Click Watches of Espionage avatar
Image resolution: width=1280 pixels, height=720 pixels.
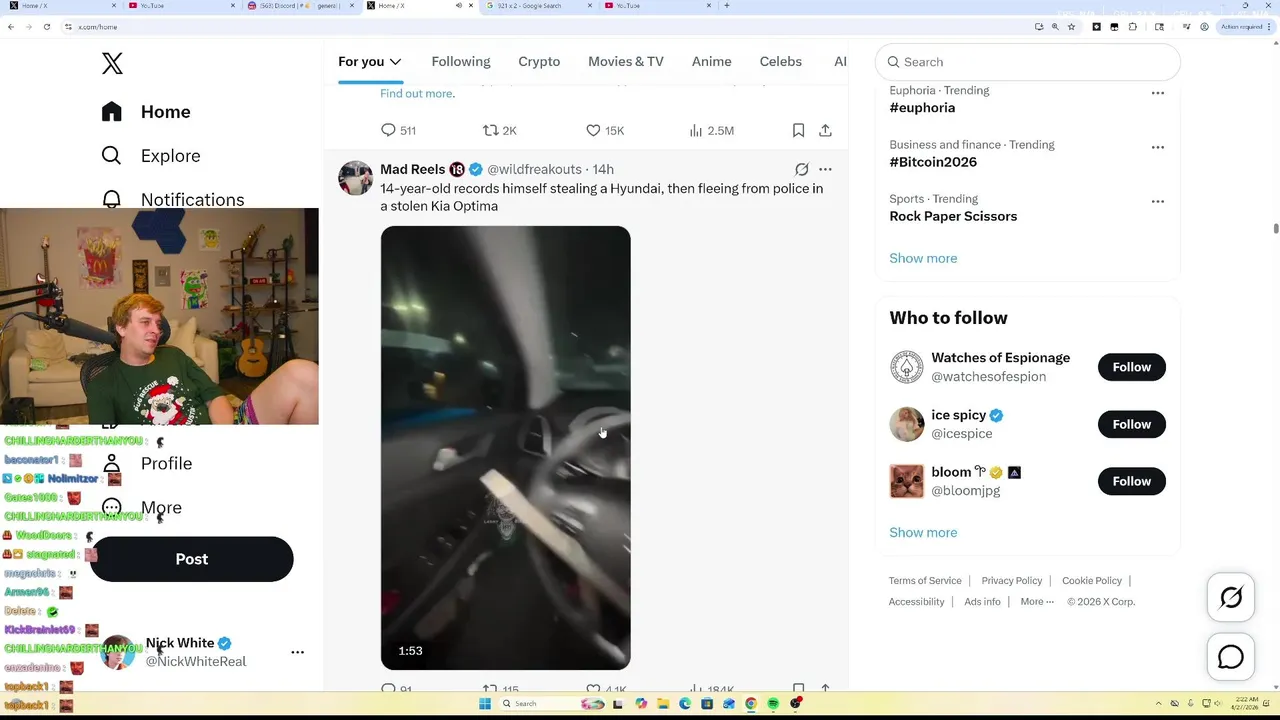(907, 367)
